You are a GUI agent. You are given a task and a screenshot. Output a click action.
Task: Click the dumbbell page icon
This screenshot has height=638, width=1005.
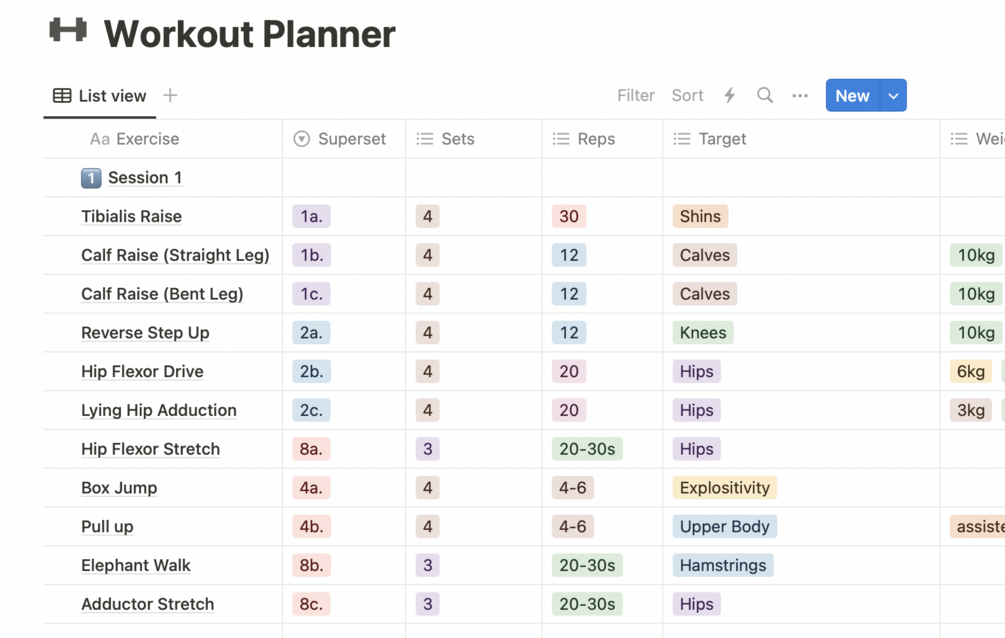coord(68,32)
